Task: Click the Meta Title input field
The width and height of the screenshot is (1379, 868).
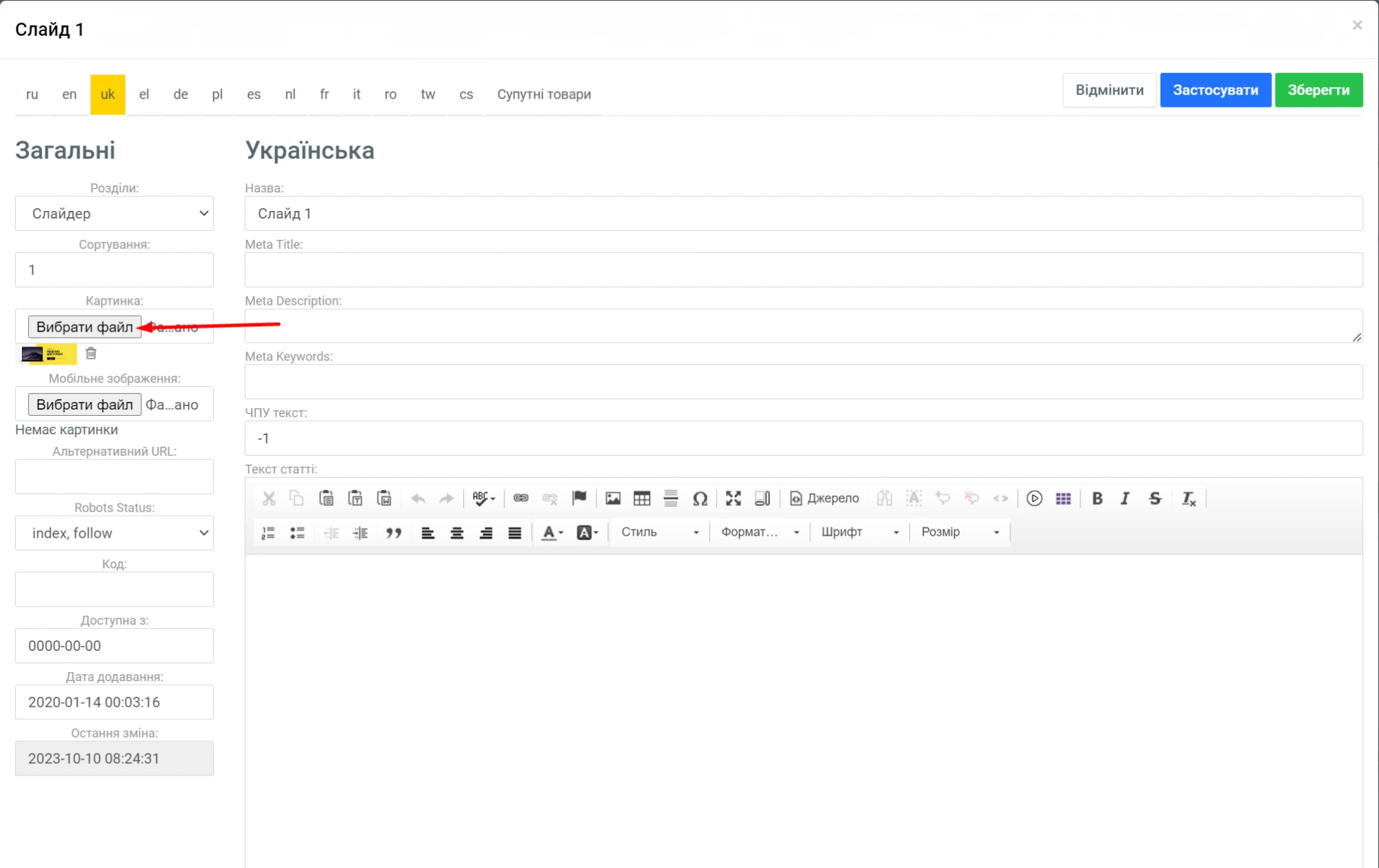Action: coord(803,270)
